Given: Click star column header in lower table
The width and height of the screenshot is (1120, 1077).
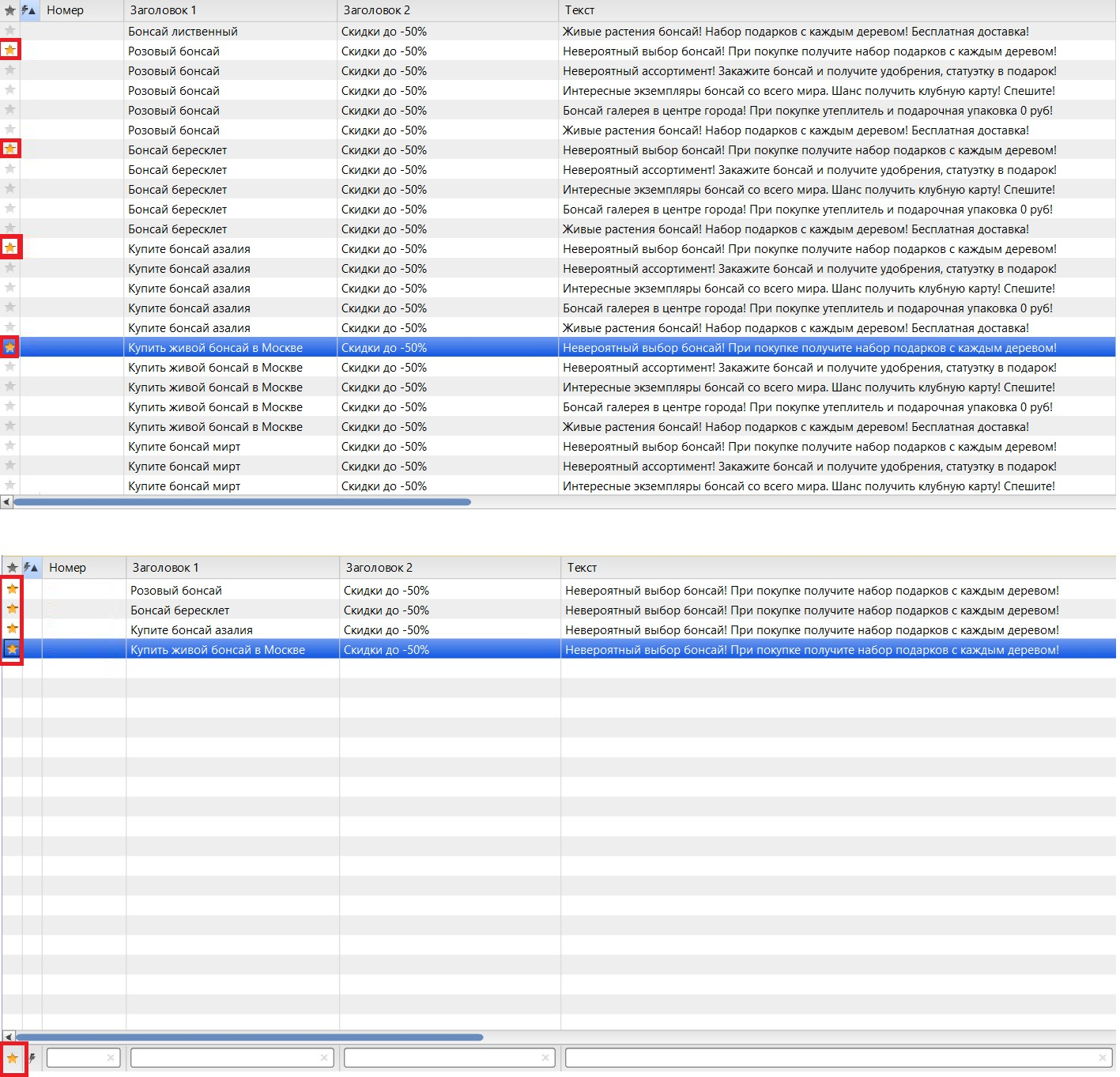Looking at the screenshot, I should click(12, 568).
